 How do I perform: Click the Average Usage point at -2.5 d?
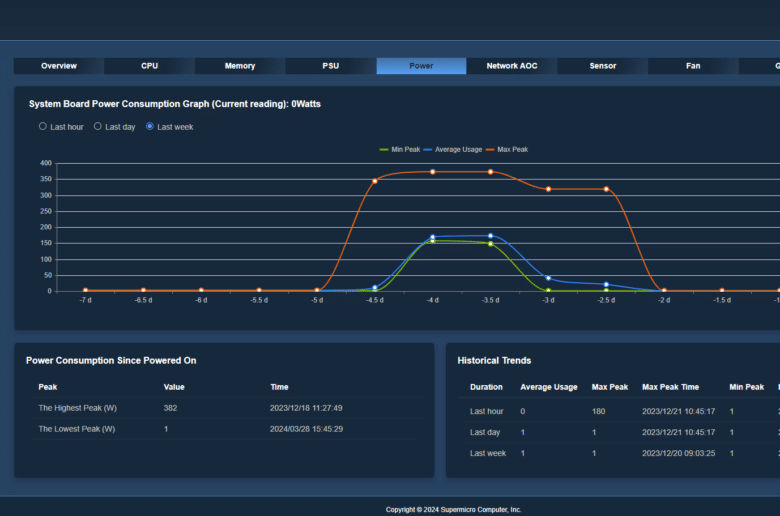pyautogui.click(x=606, y=285)
